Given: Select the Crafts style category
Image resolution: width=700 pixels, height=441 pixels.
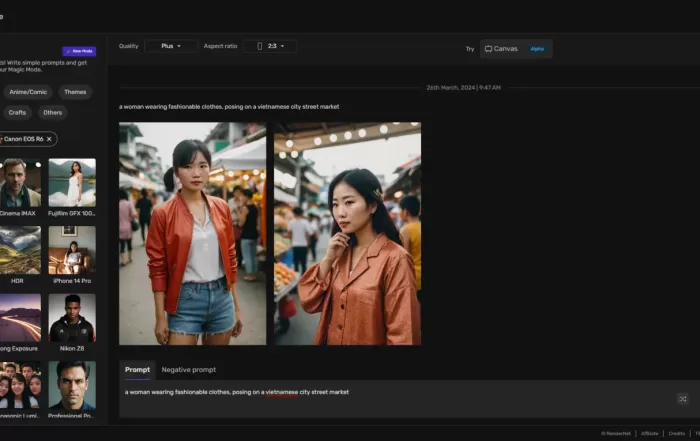Looking at the screenshot, I should click(17, 112).
